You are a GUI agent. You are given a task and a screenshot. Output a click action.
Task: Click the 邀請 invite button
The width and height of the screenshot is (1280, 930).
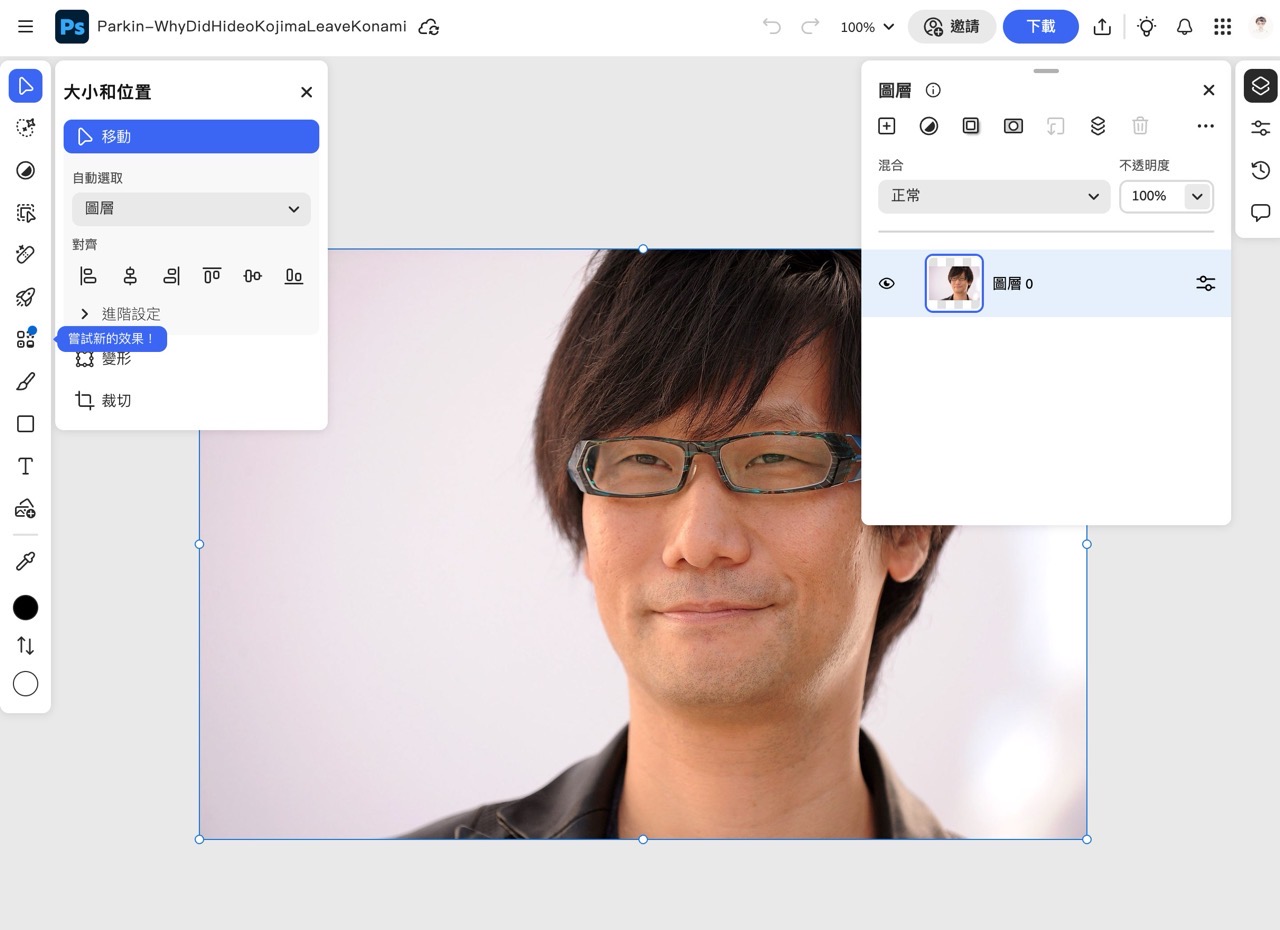pos(952,27)
